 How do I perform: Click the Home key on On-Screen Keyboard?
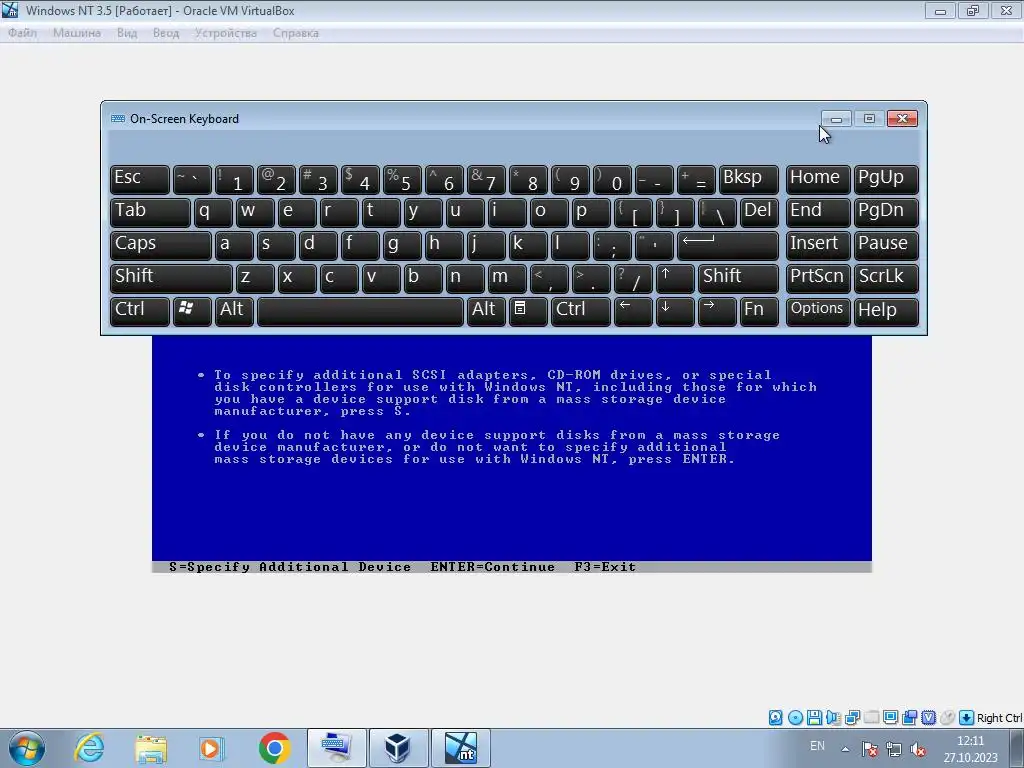[x=818, y=179]
